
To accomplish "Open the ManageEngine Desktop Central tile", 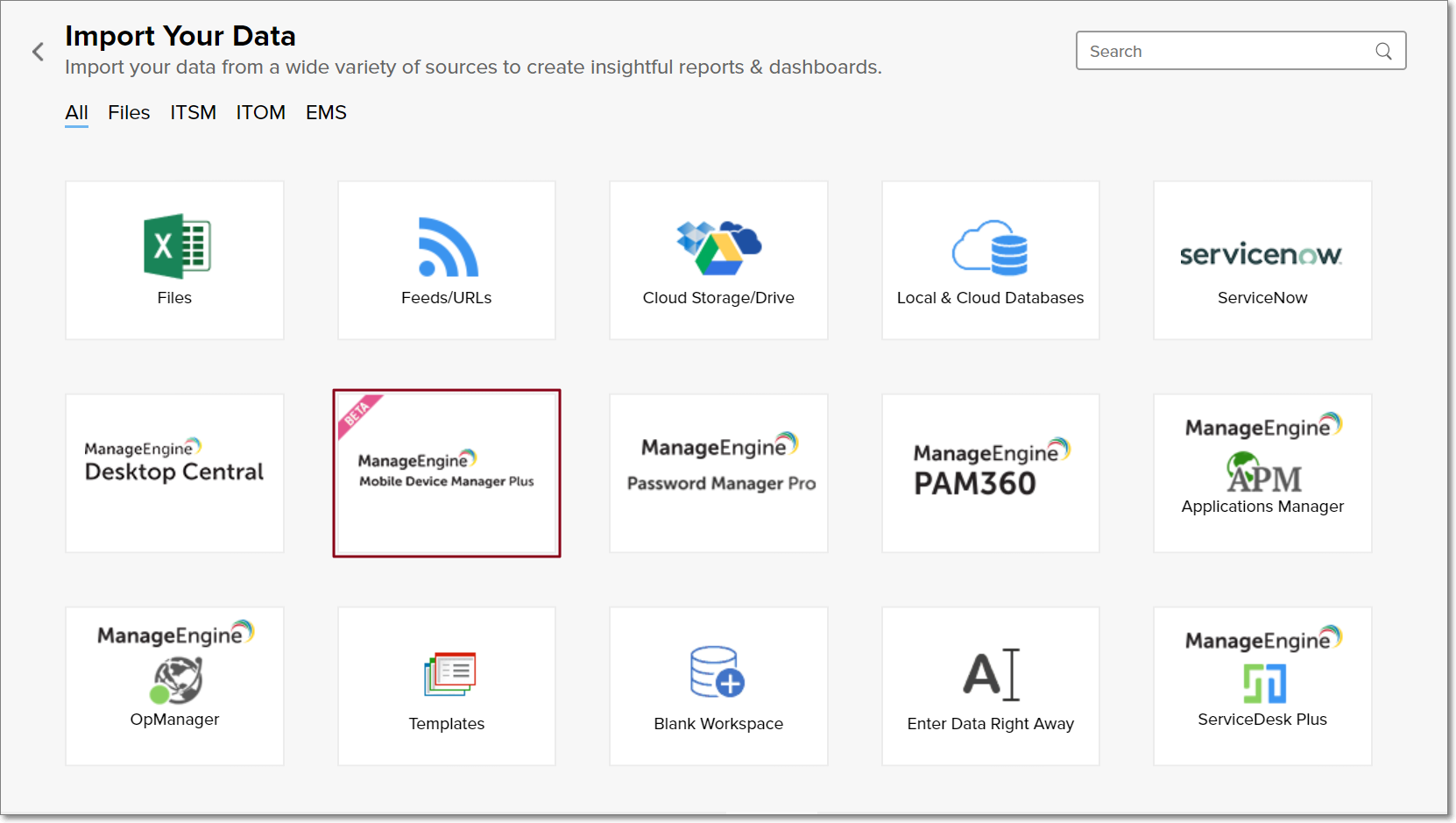I will (x=174, y=473).
